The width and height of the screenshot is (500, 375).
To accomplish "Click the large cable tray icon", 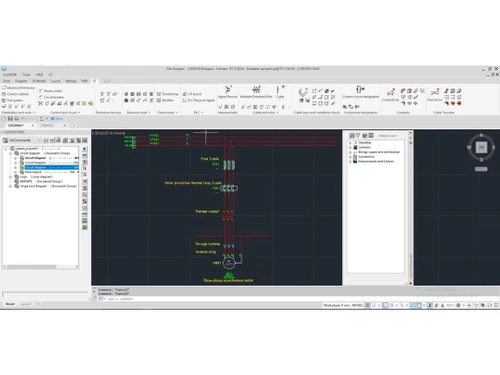I will coord(303,92).
